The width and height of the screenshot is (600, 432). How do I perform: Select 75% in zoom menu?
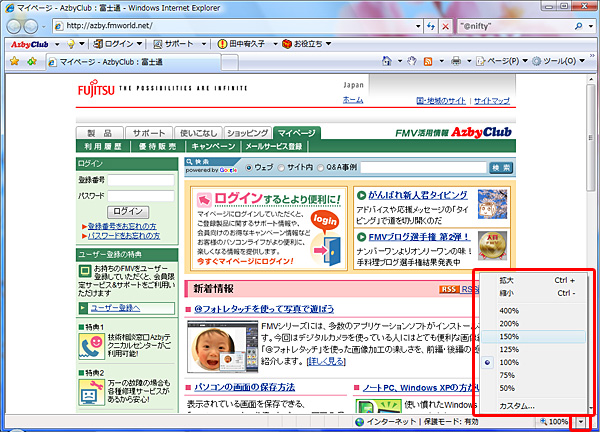pos(534,375)
